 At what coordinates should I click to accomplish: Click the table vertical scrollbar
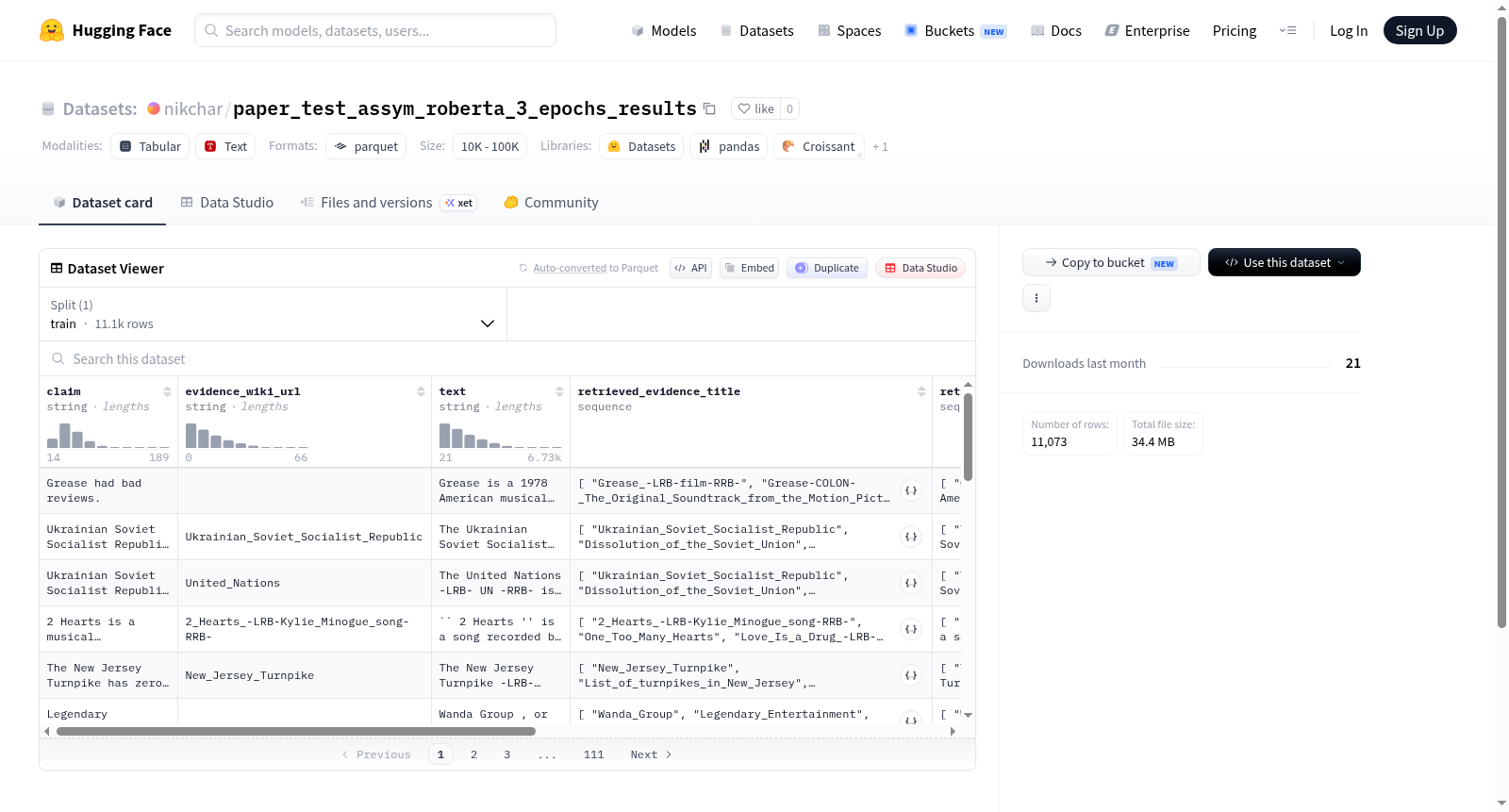pos(968,437)
